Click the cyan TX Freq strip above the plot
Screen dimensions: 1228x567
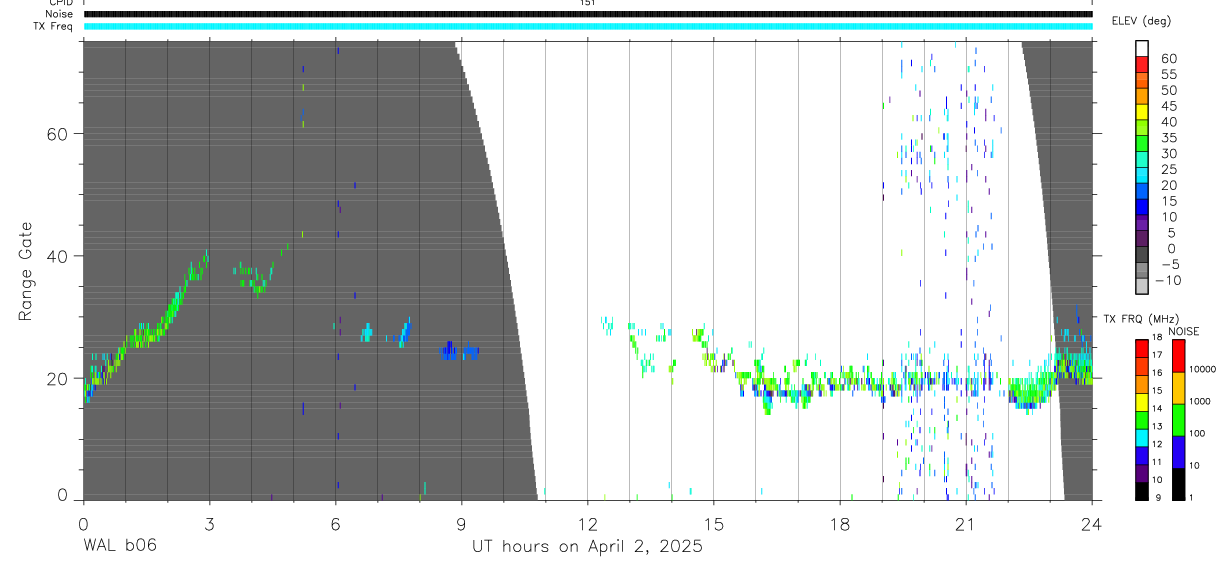(588, 26)
